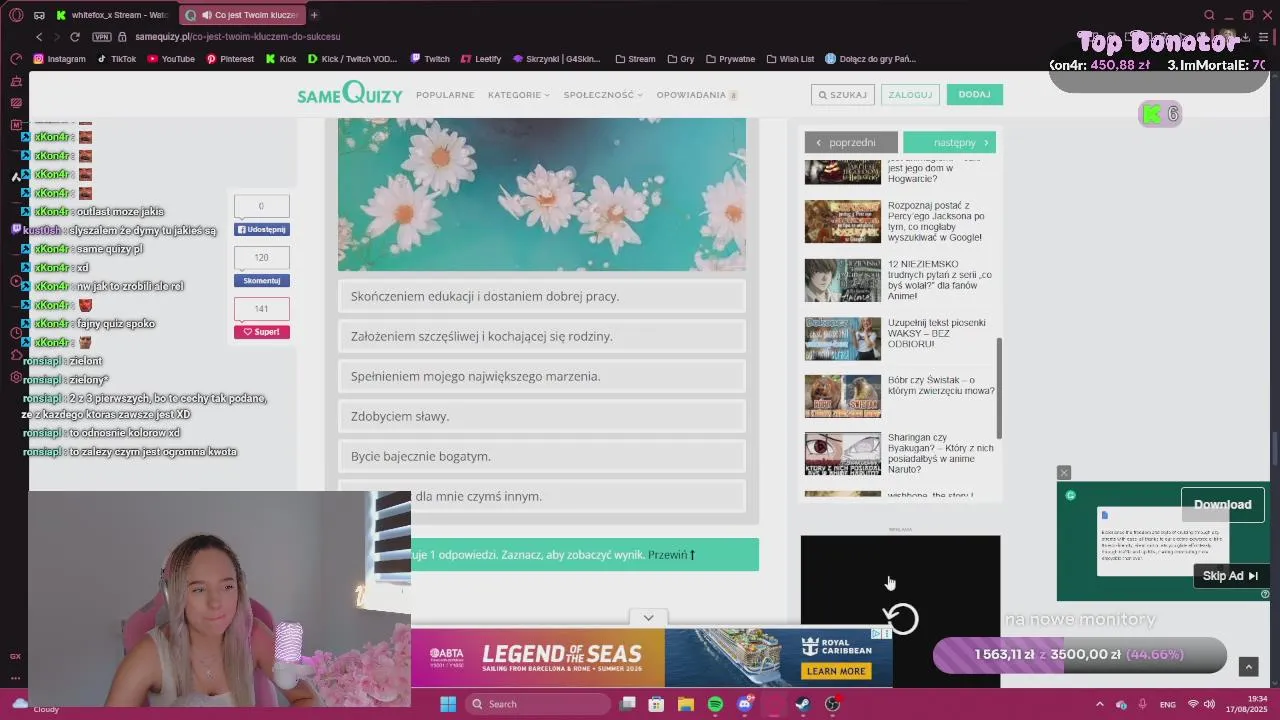Viewport: 1280px width, 720px height.
Task: Select answer Założeniem szczęśliwej i kochającej się rodziny
Action: (x=542, y=336)
